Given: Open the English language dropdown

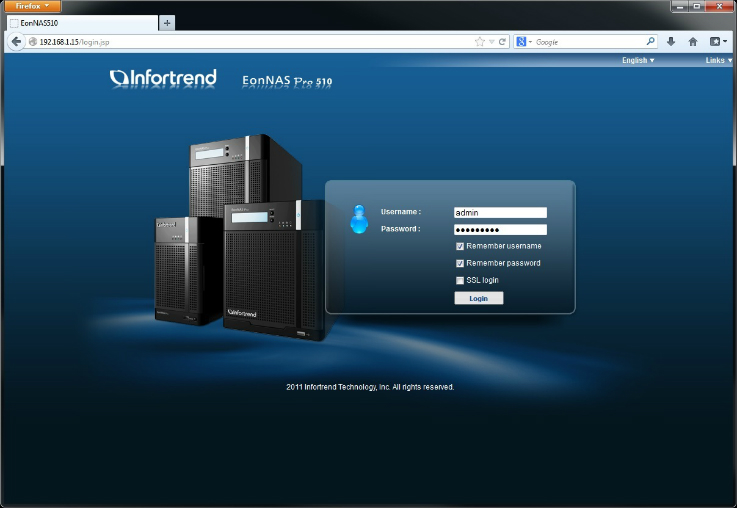Looking at the screenshot, I should (638, 60).
